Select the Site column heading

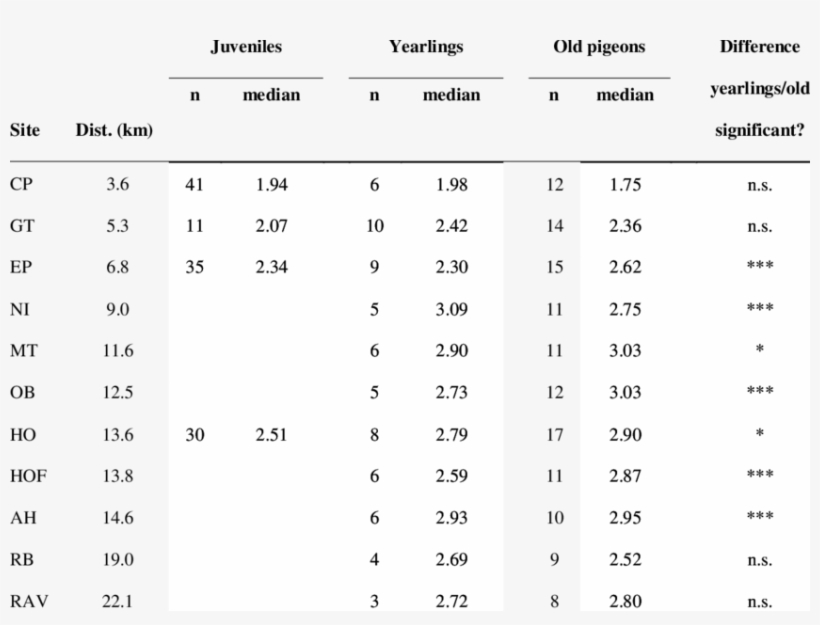click(24, 131)
